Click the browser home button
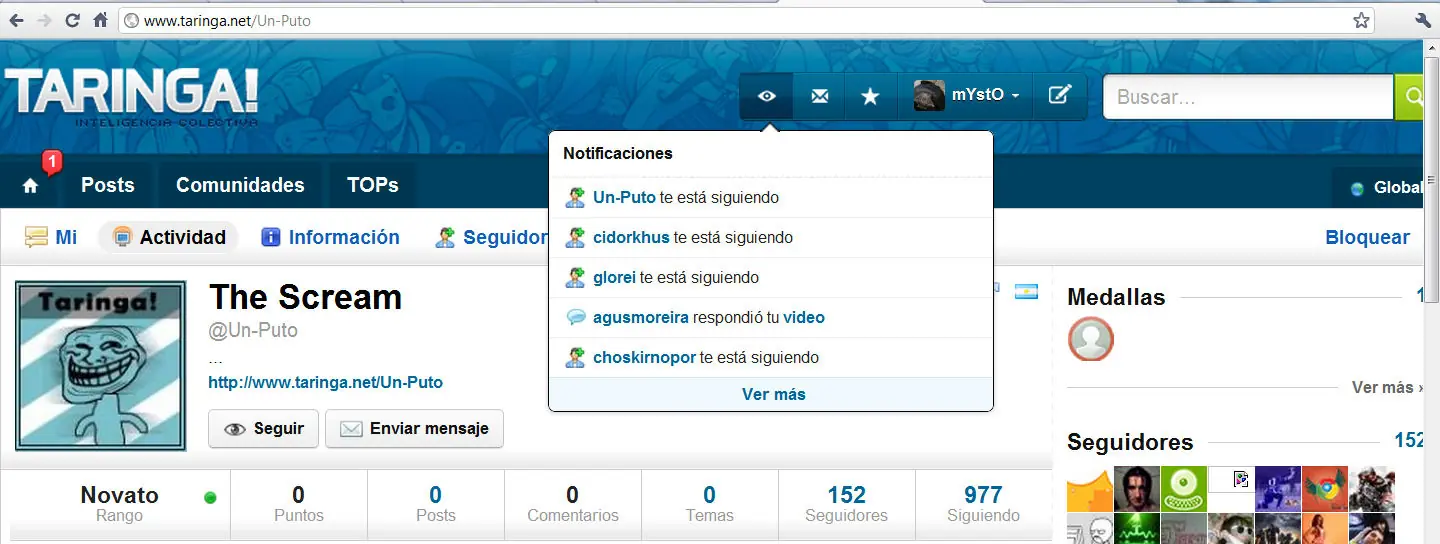1440x544 pixels. click(100, 20)
